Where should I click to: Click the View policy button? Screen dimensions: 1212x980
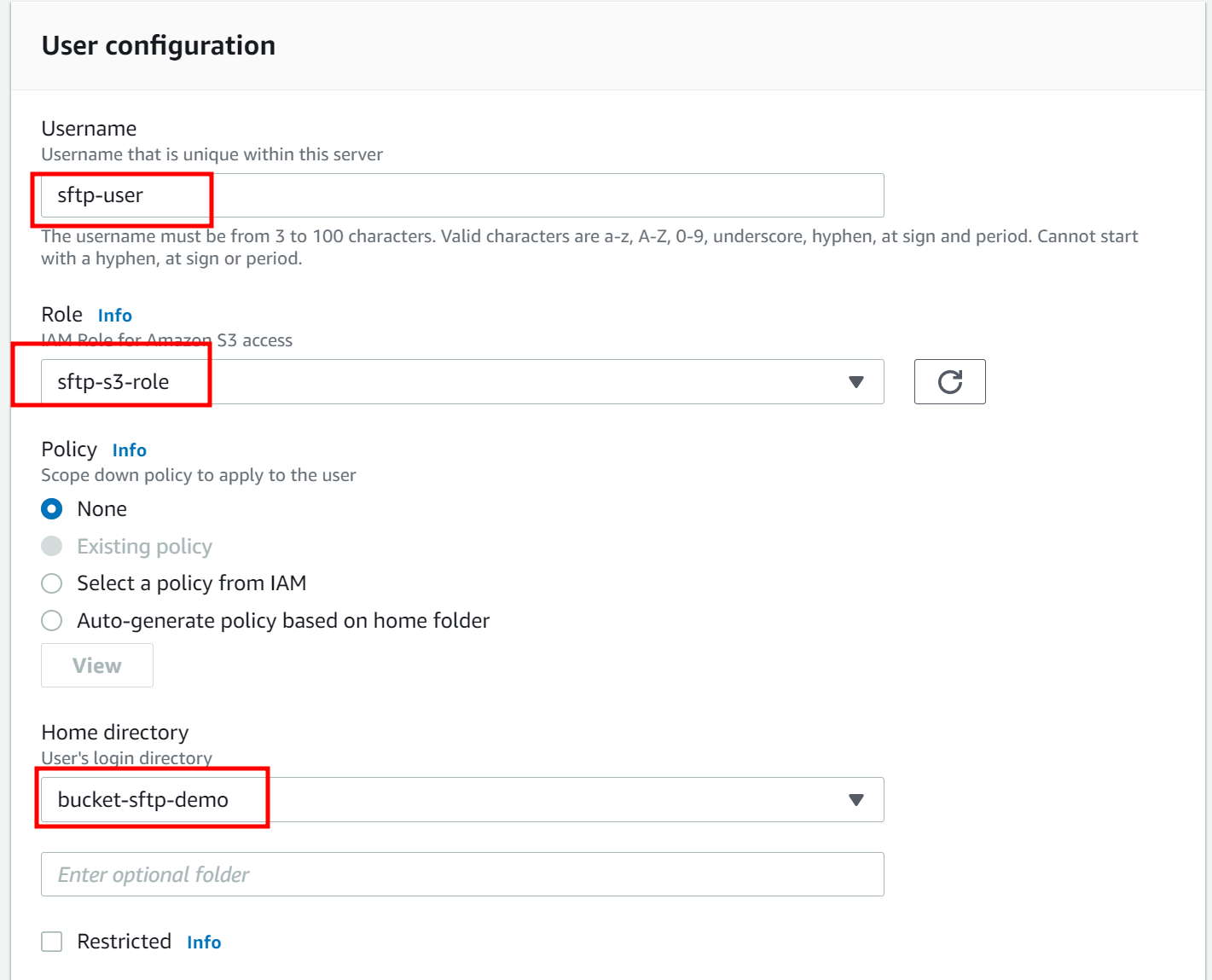[x=97, y=665]
